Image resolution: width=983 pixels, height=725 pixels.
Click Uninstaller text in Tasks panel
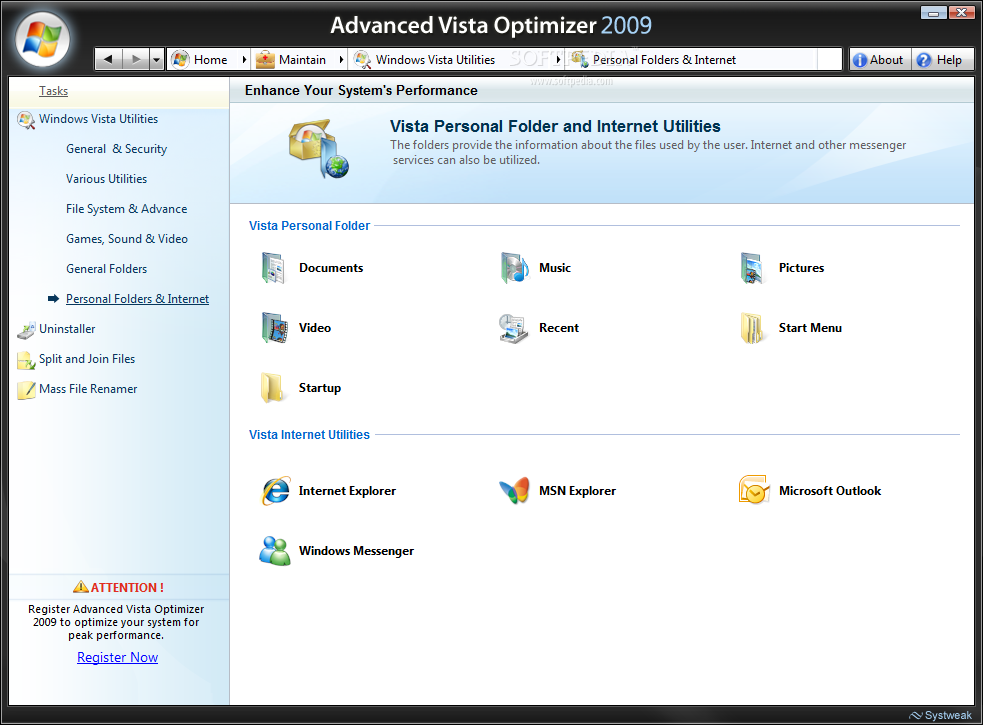(67, 329)
